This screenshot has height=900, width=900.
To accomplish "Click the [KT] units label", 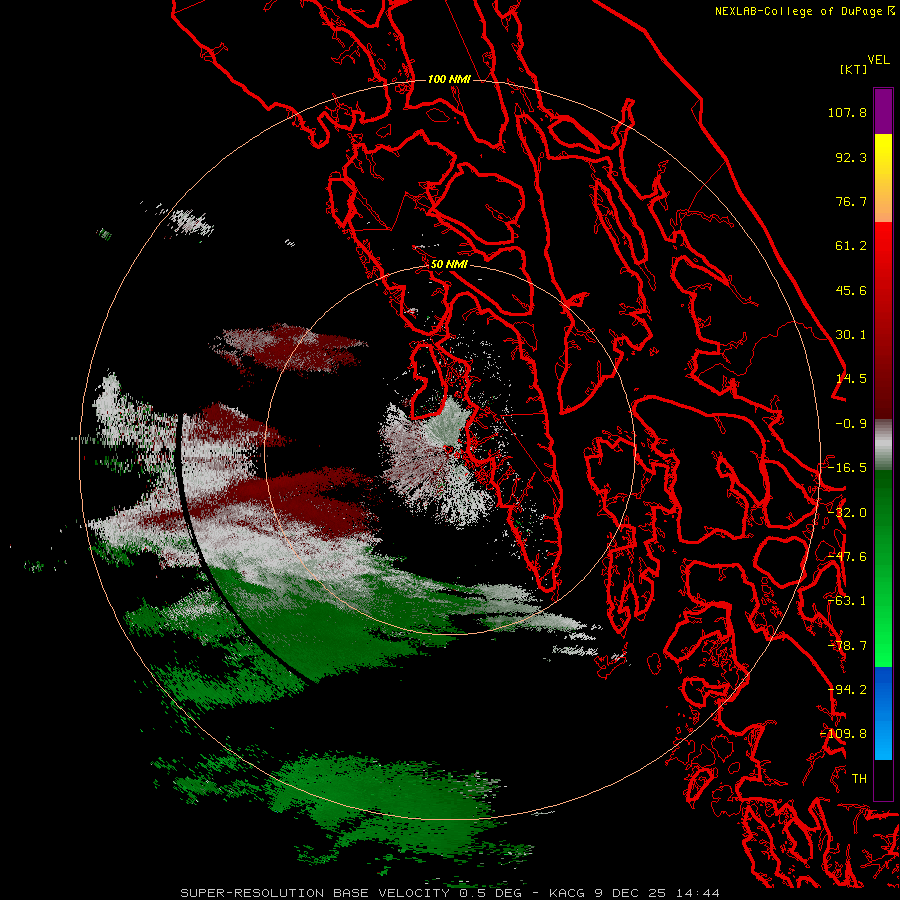I will pyautogui.click(x=854, y=69).
